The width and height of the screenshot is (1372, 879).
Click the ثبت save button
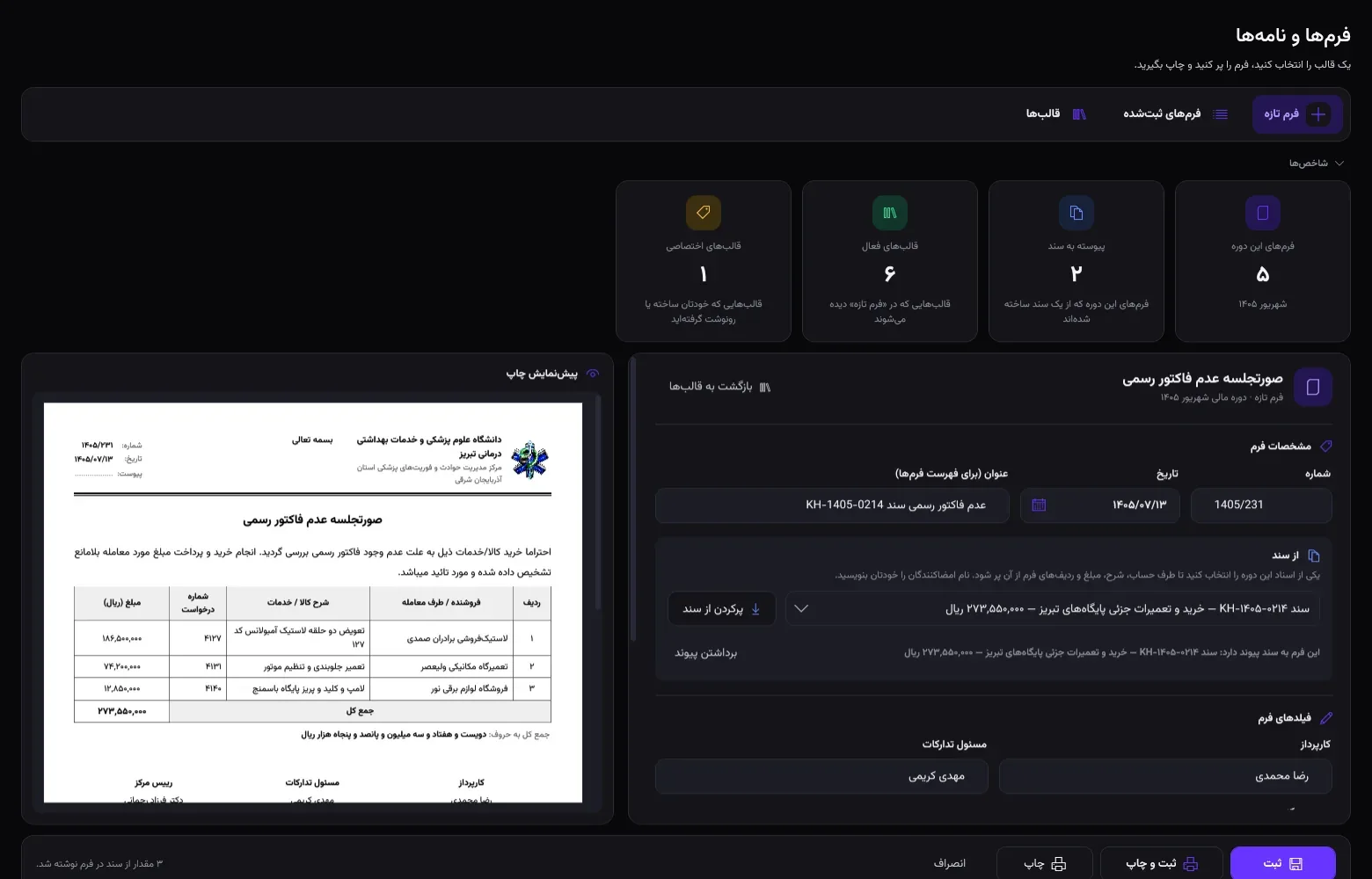[1283, 863]
